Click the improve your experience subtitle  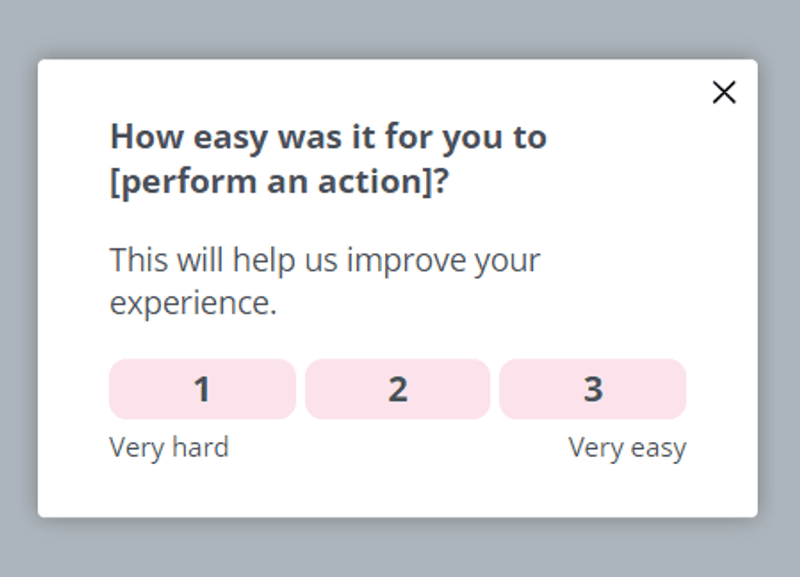coord(323,280)
